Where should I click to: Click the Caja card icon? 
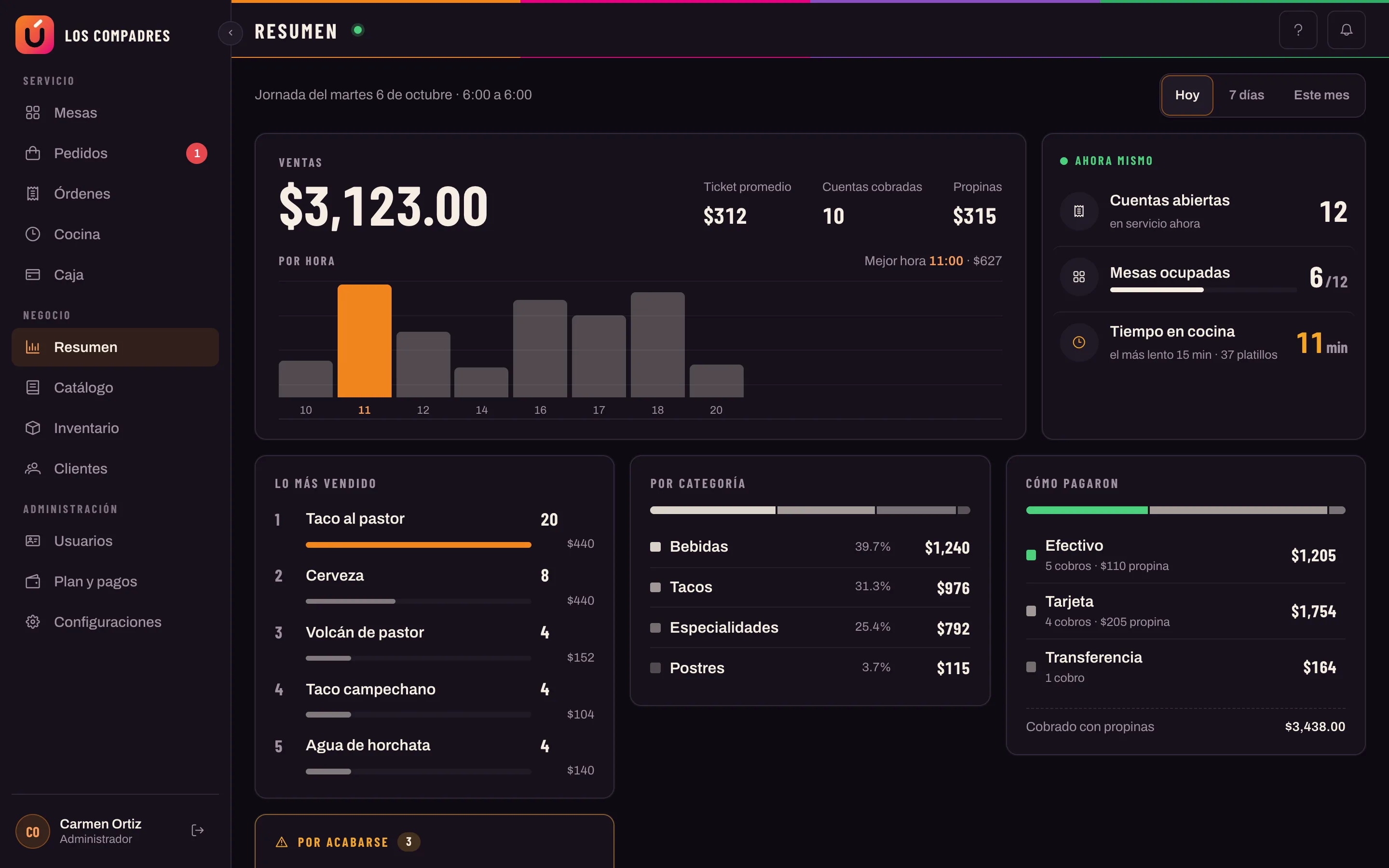tap(33, 274)
